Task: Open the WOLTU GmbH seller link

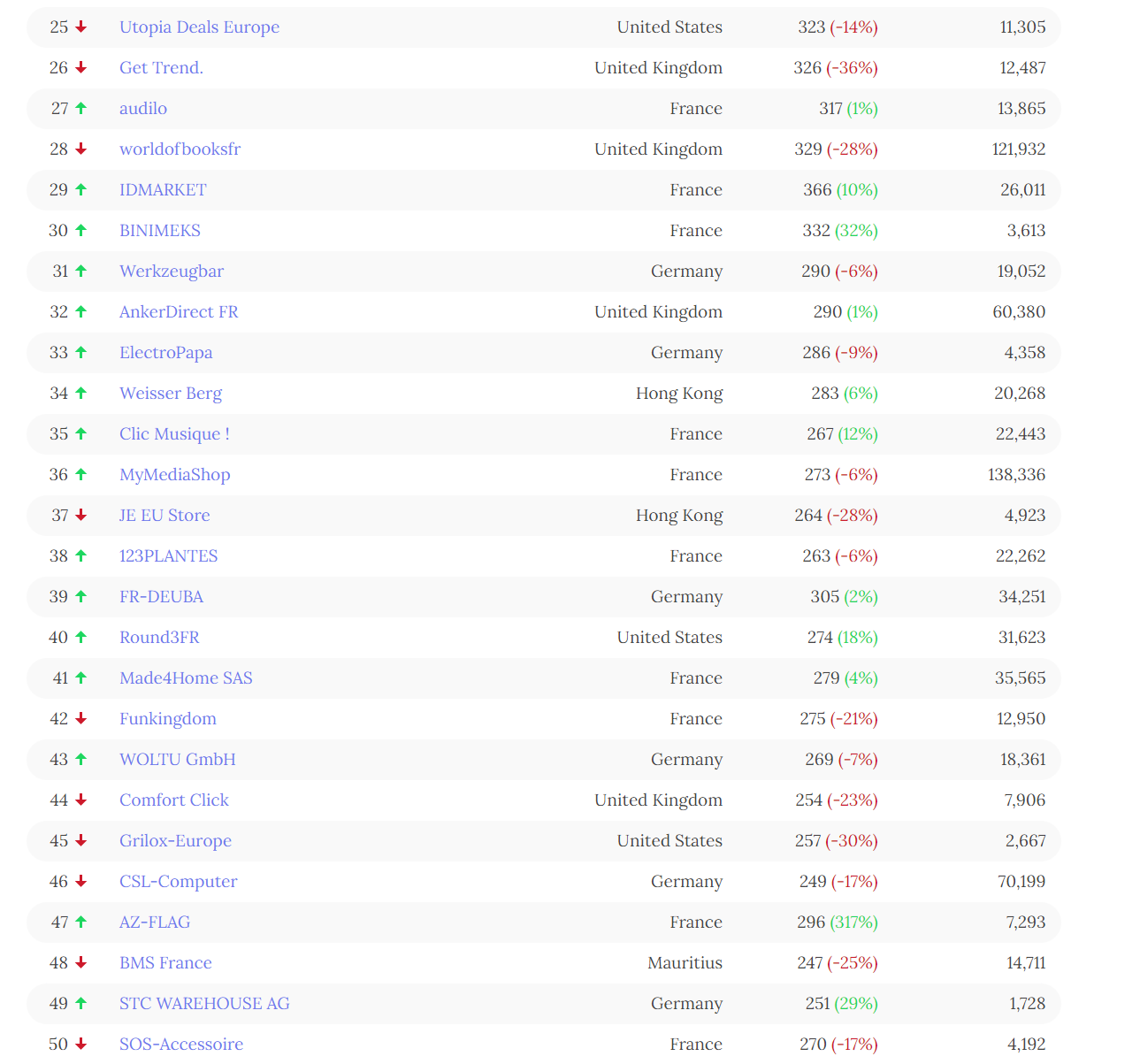Action: click(x=178, y=760)
